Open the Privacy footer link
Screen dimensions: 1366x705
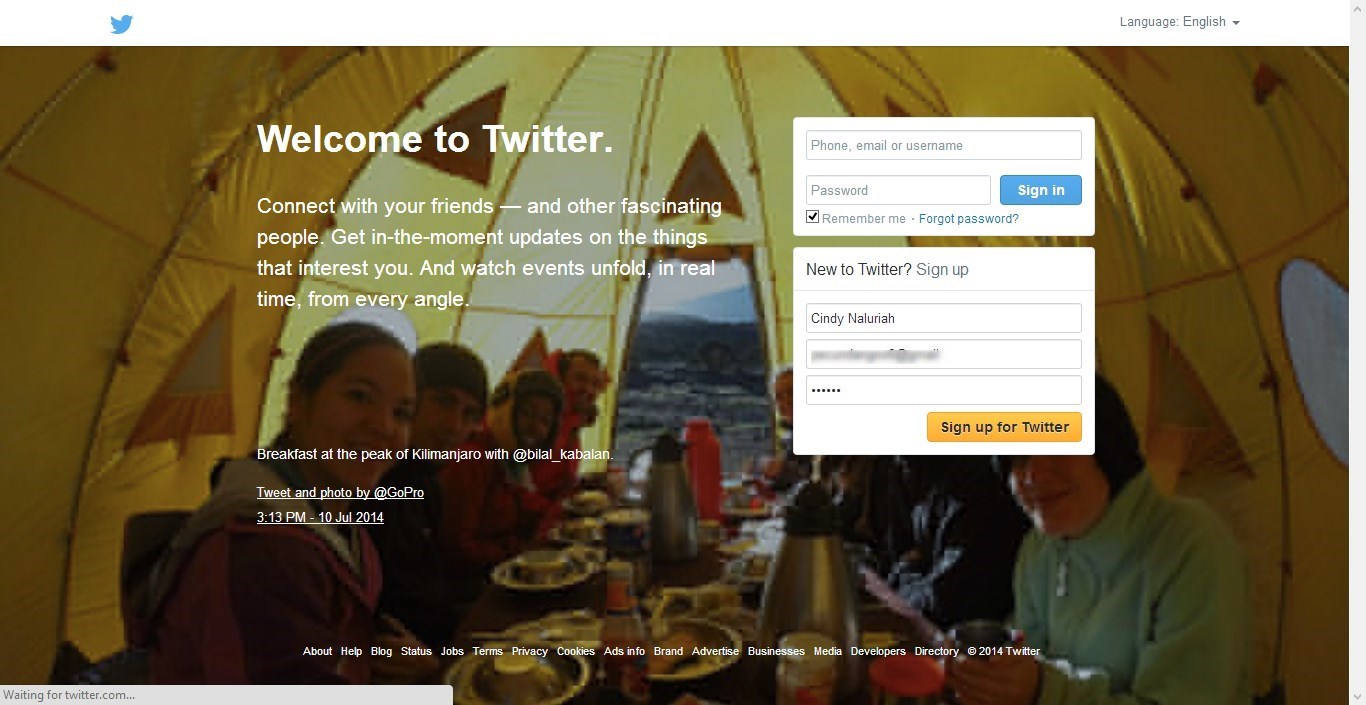[529, 651]
